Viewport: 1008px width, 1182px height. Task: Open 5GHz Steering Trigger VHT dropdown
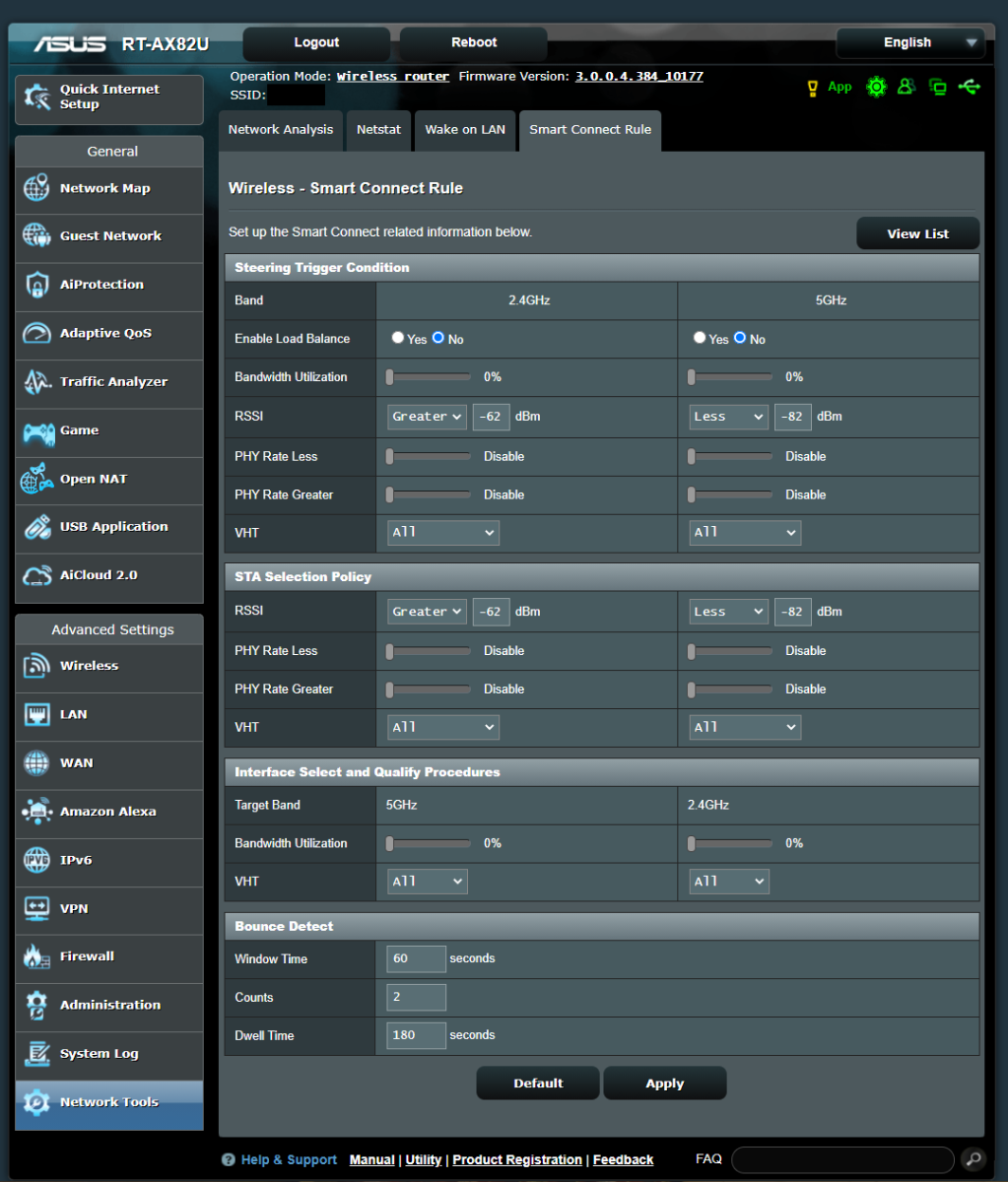[744, 533]
